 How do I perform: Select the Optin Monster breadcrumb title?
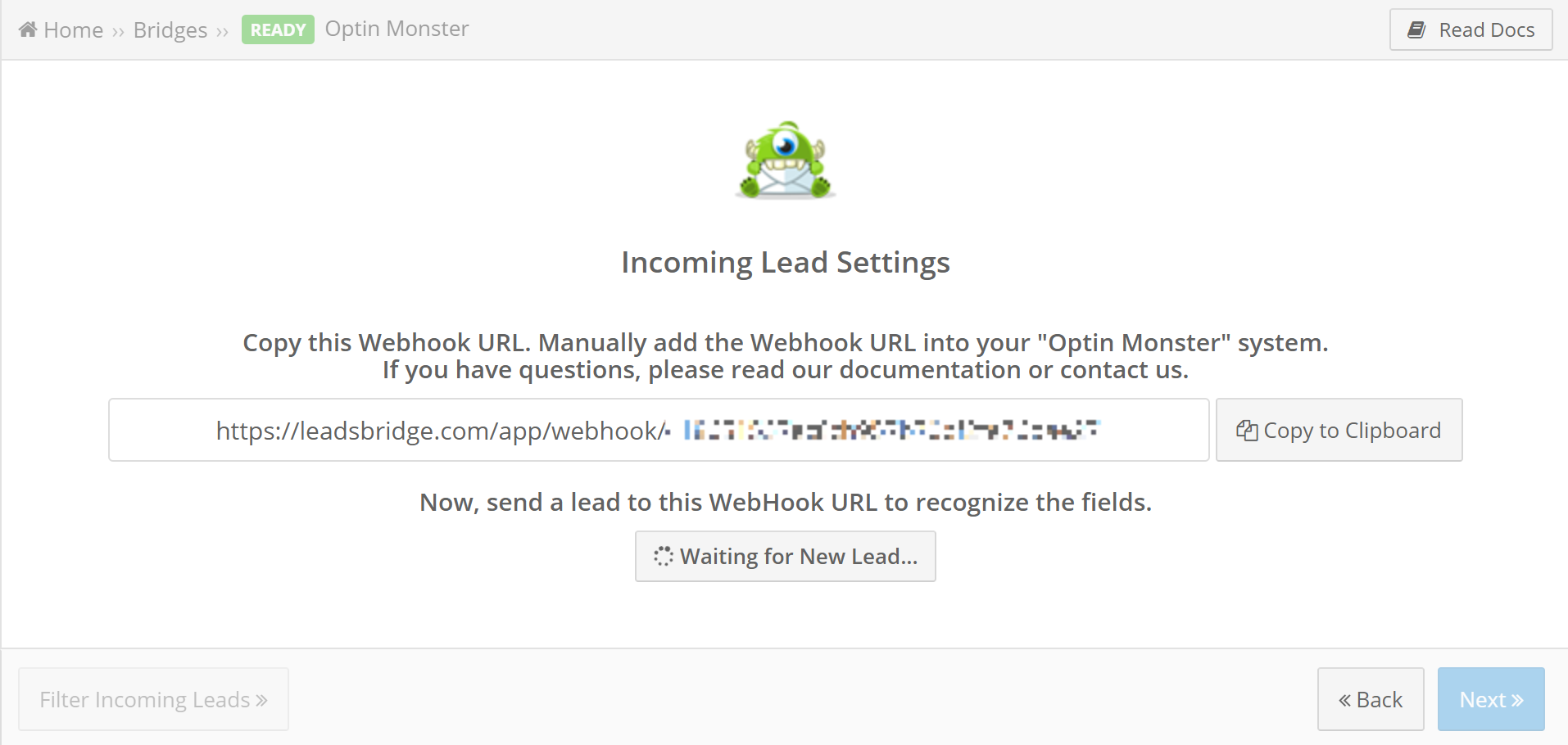[x=397, y=29]
